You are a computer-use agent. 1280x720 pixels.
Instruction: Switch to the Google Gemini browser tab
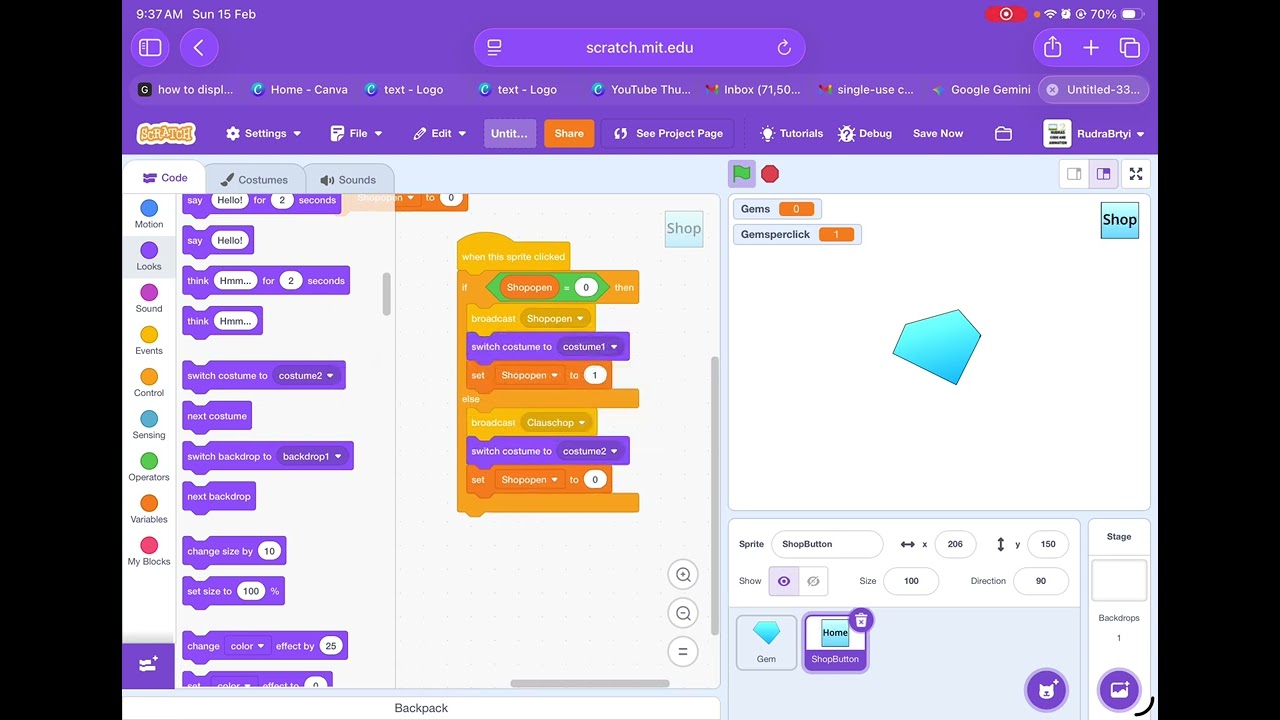980,90
